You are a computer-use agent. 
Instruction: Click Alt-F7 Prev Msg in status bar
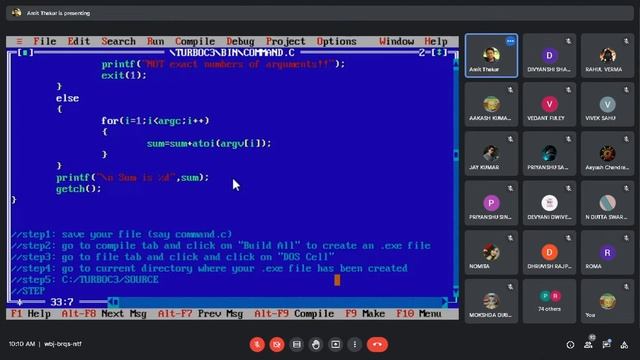point(200,313)
